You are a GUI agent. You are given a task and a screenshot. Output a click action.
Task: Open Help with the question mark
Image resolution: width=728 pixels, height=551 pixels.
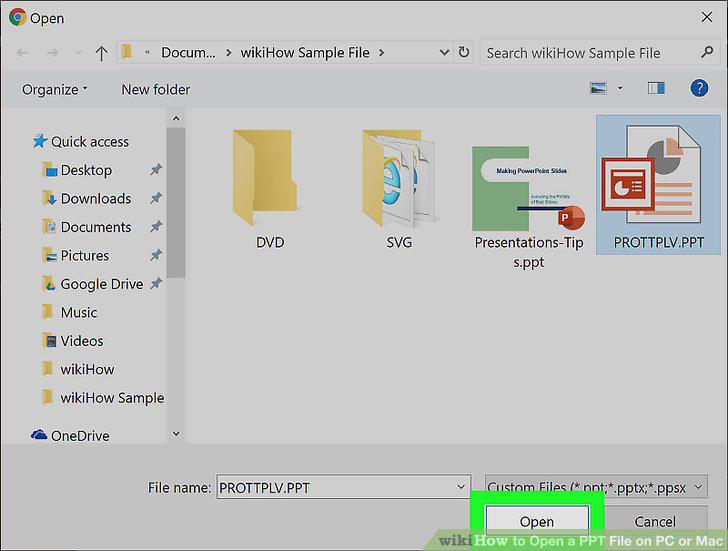tap(699, 88)
